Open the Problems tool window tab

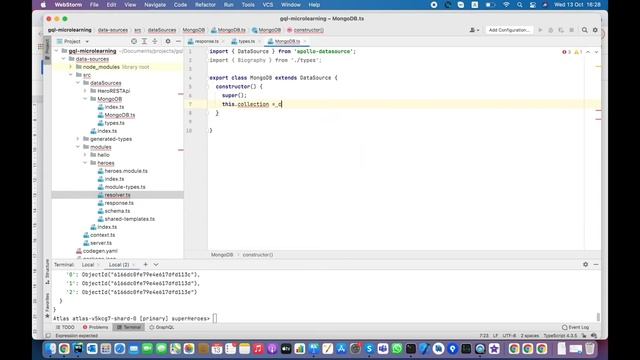coord(96,327)
